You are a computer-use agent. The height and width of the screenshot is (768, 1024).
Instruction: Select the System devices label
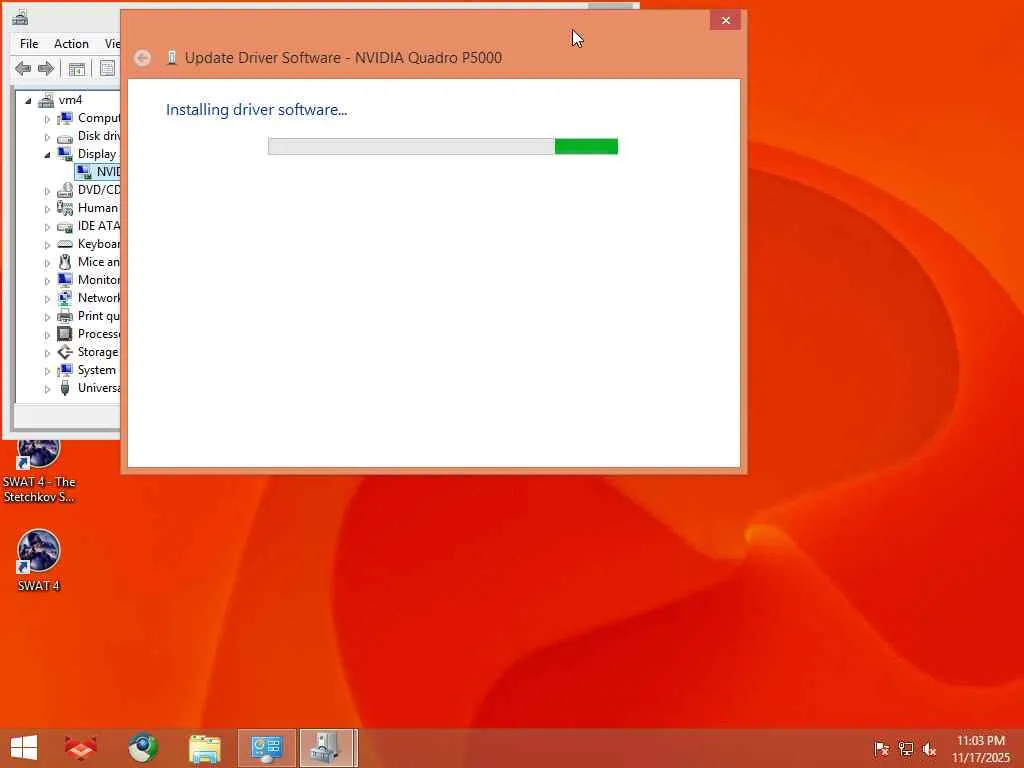97,370
